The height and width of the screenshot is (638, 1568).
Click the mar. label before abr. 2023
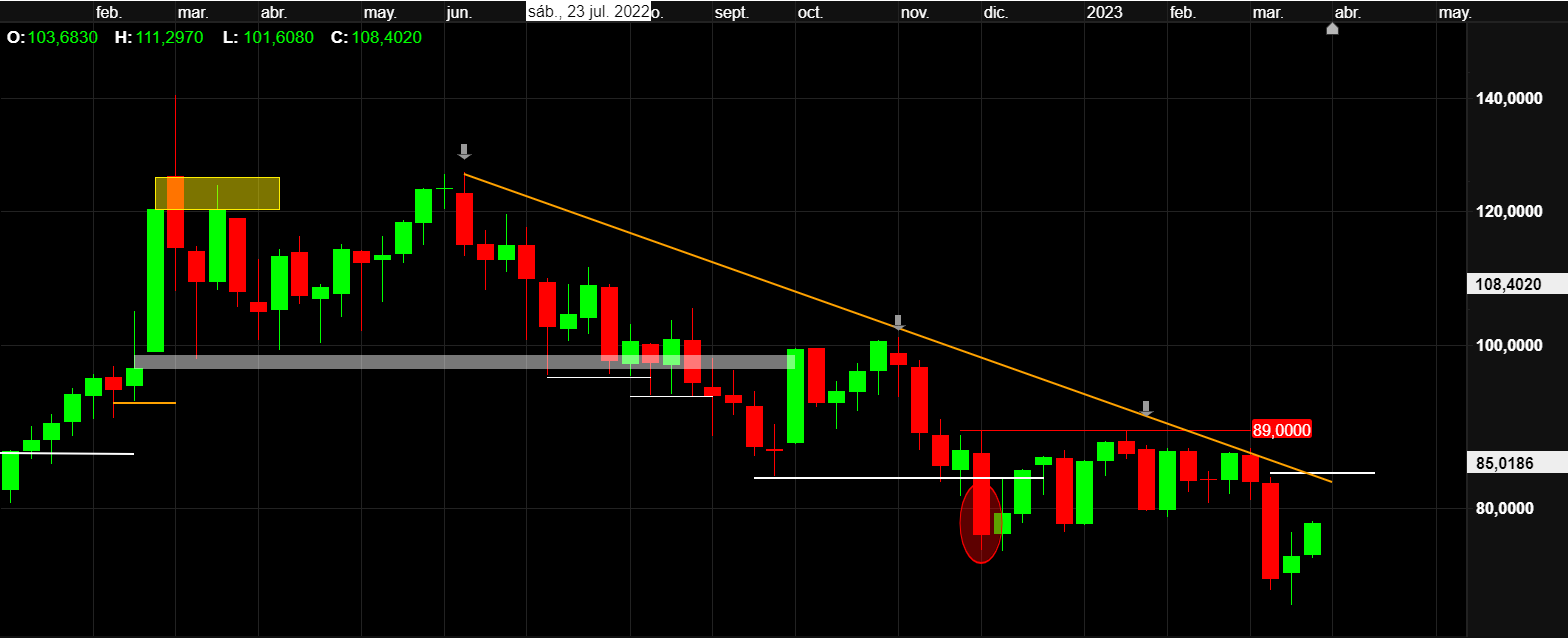(x=1268, y=13)
